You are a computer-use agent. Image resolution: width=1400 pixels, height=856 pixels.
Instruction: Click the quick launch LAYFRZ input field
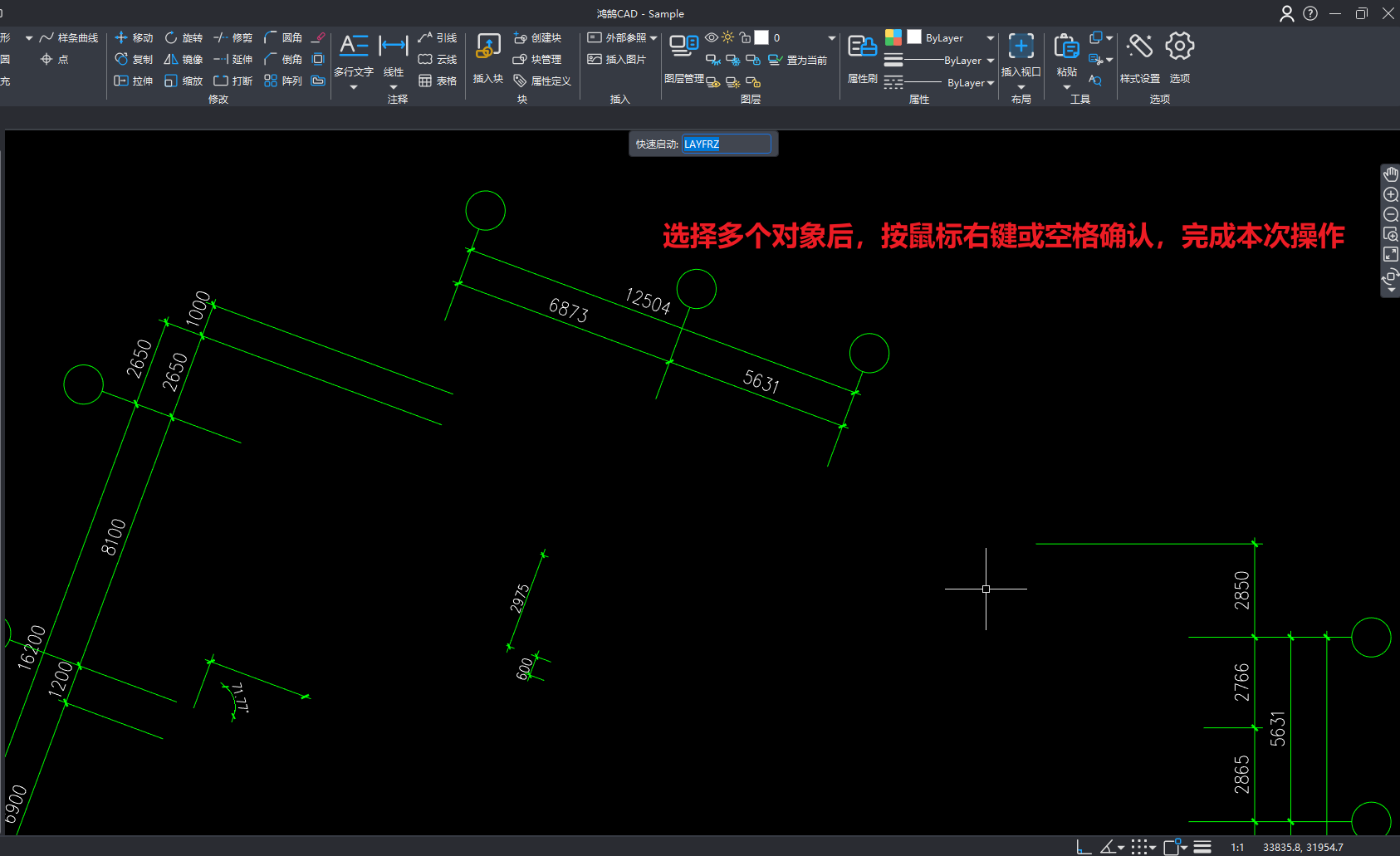(x=726, y=144)
